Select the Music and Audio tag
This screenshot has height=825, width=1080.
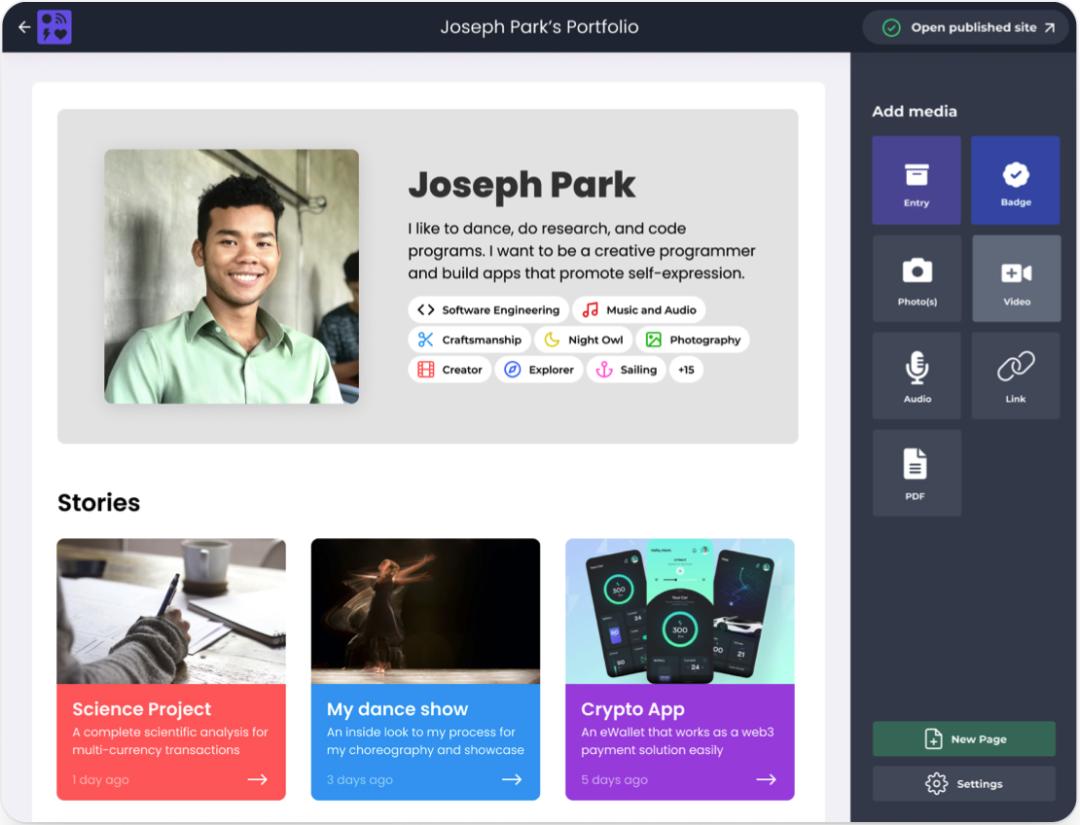click(x=639, y=310)
